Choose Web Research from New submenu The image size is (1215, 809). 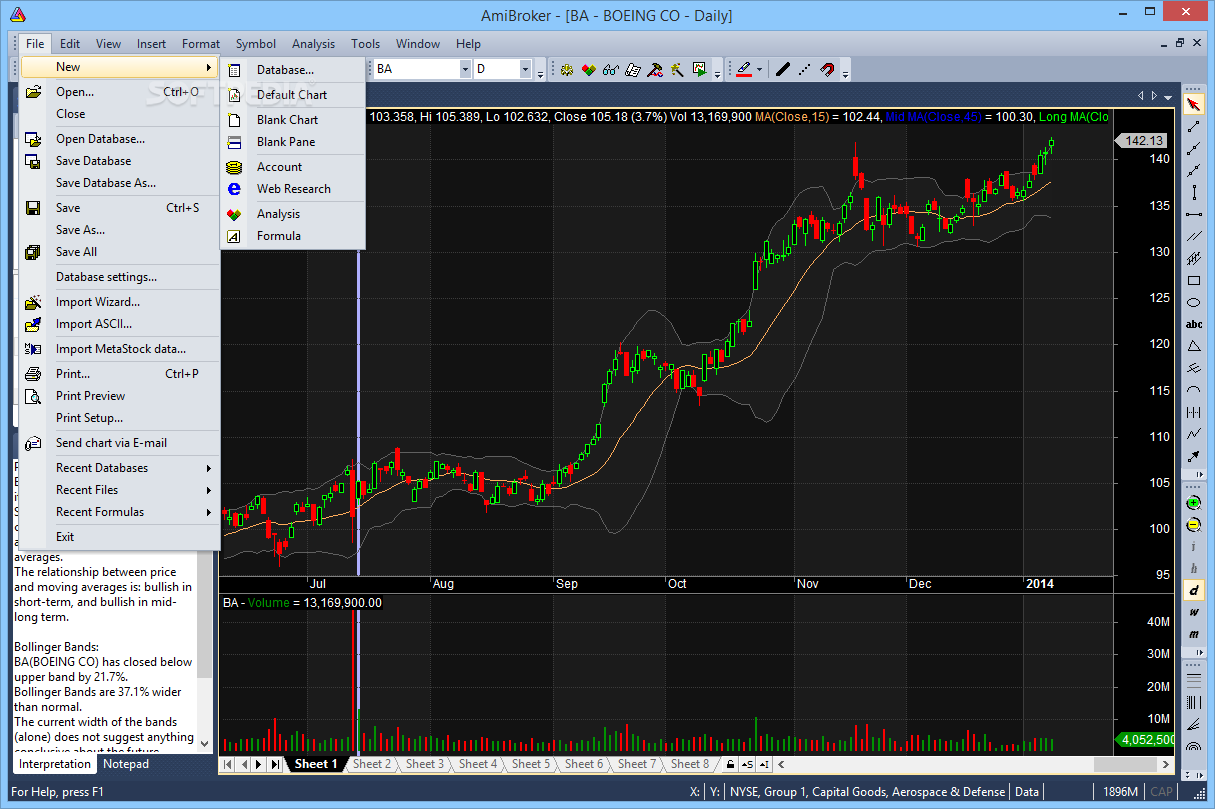pos(293,189)
